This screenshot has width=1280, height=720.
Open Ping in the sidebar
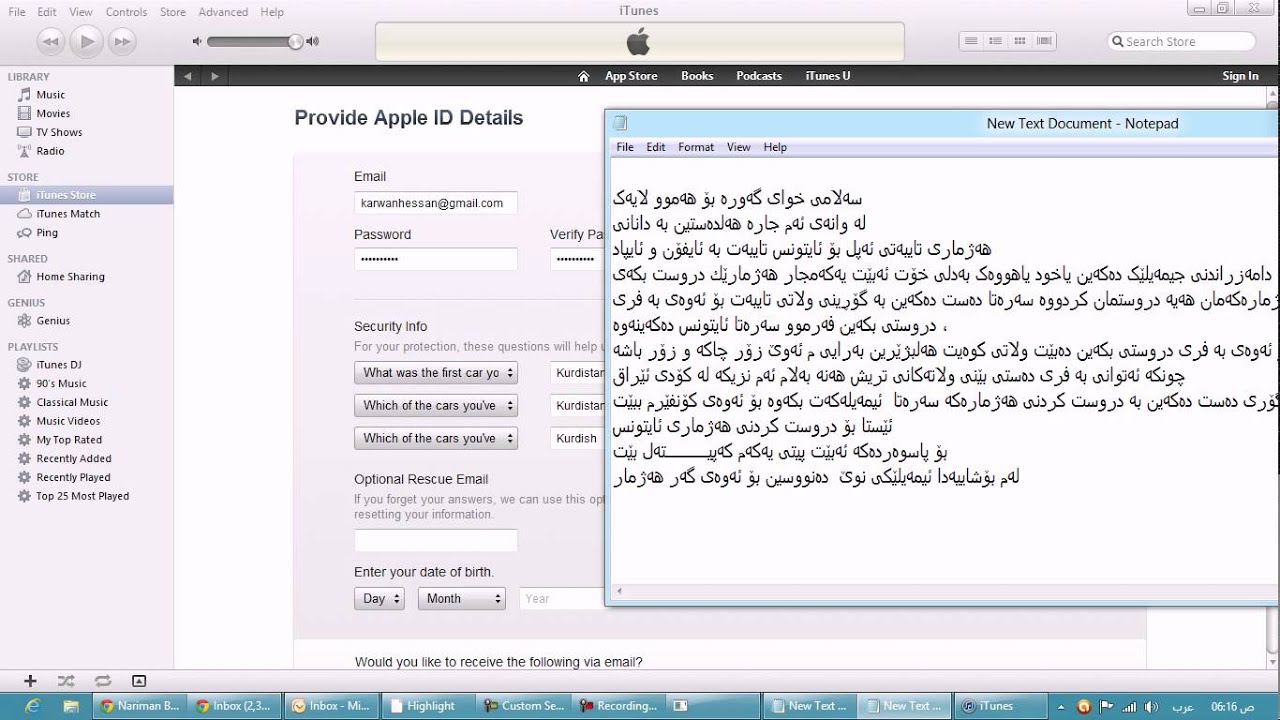point(47,232)
